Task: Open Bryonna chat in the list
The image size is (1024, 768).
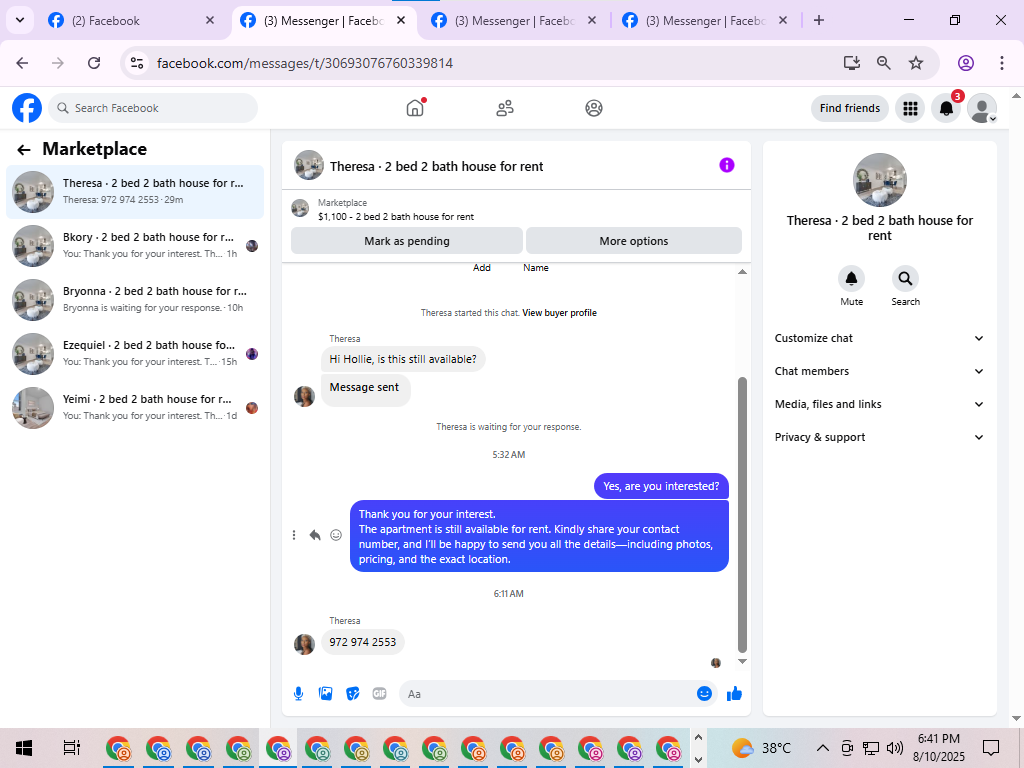Action: [135, 300]
